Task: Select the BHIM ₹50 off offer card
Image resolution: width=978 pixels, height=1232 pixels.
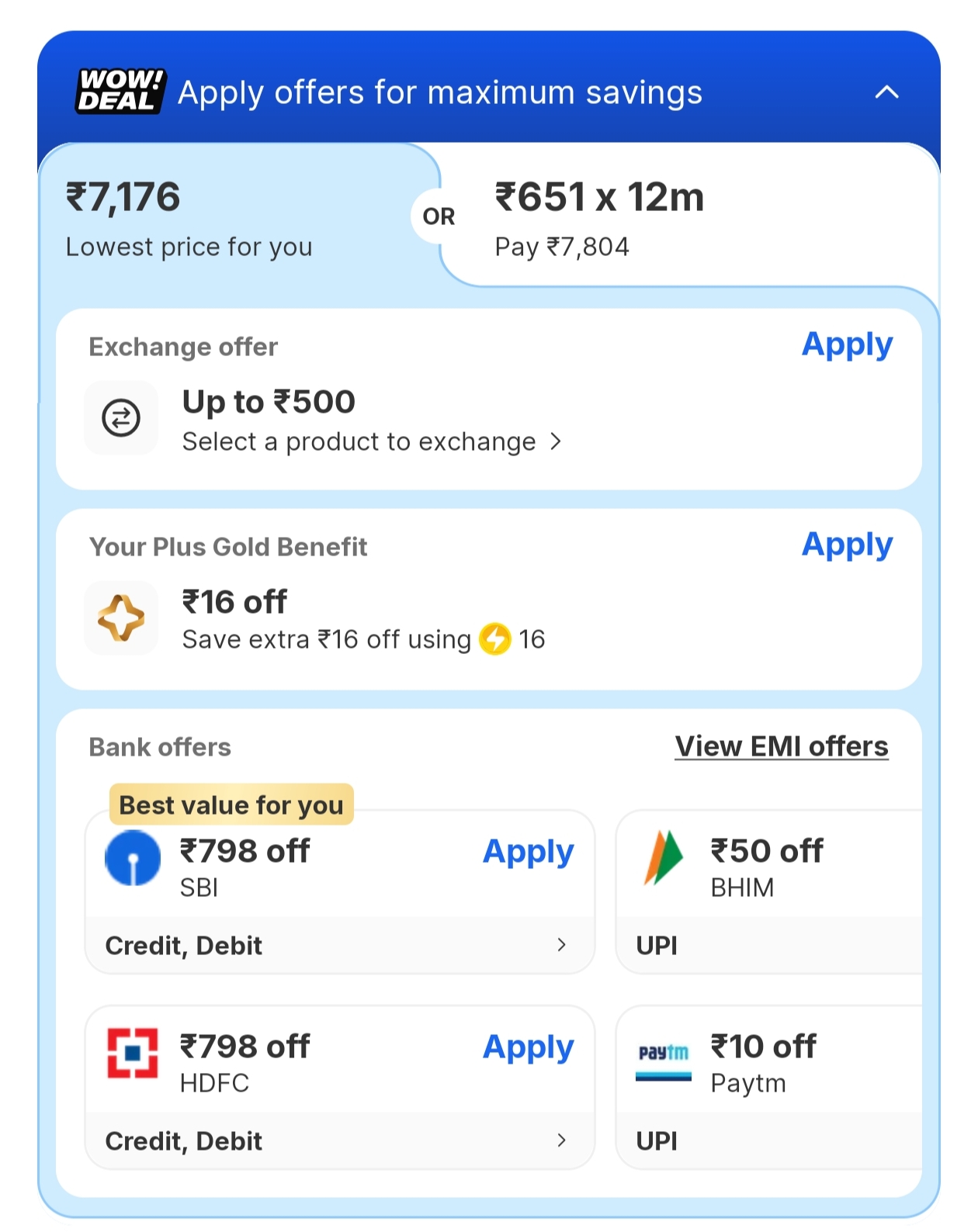Action: point(768,867)
